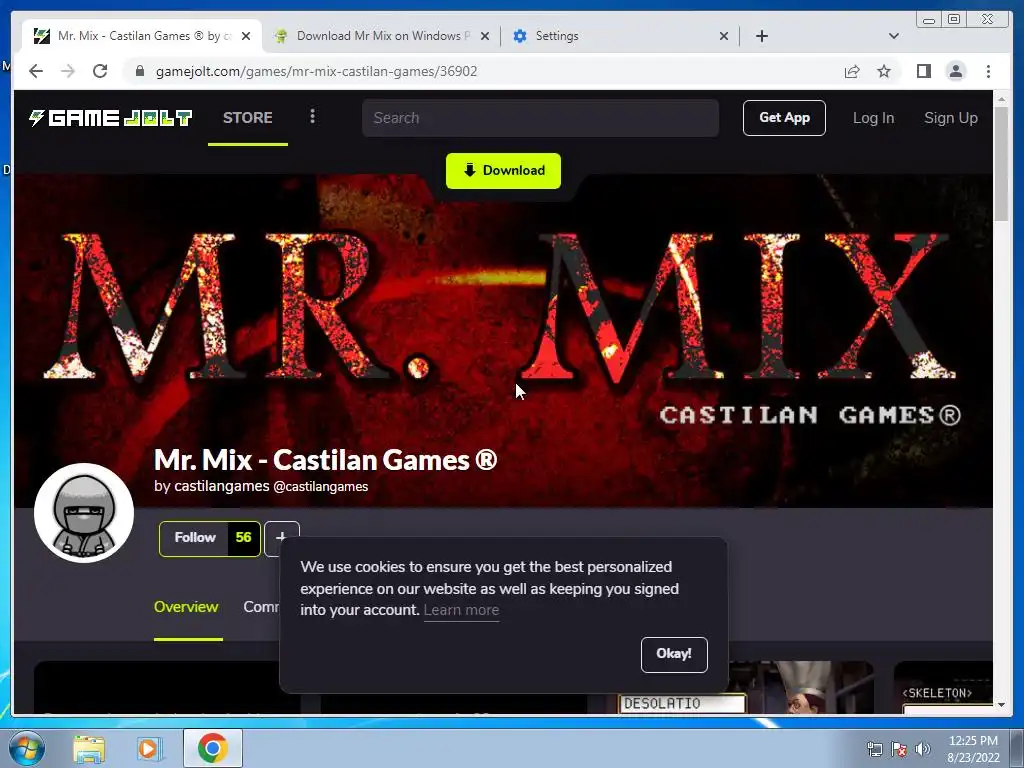This screenshot has width=1024, height=768.
Task: Open the browser side panel
Action: [923, 71]
